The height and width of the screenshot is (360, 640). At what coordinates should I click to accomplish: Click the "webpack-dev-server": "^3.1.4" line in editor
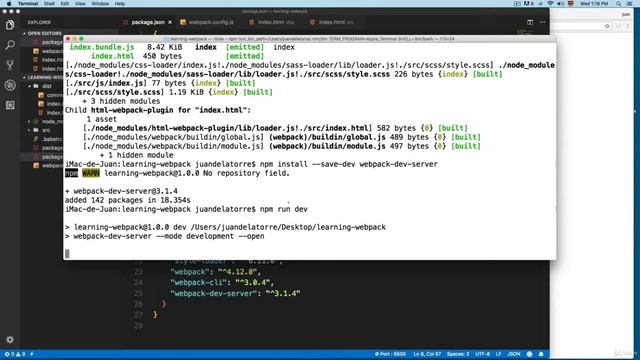tap(235, 293)
